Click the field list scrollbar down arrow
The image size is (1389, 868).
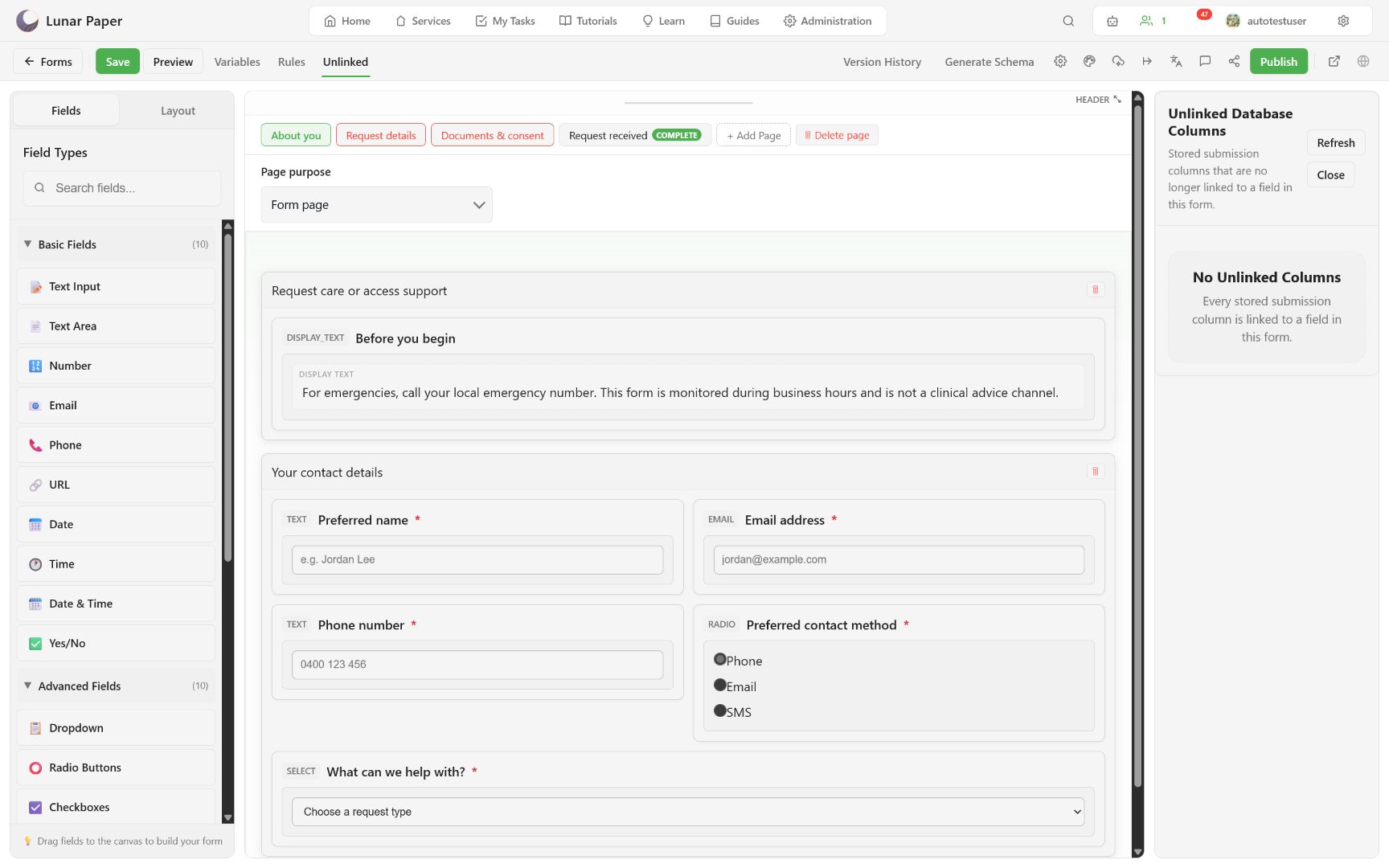[227, 817]
